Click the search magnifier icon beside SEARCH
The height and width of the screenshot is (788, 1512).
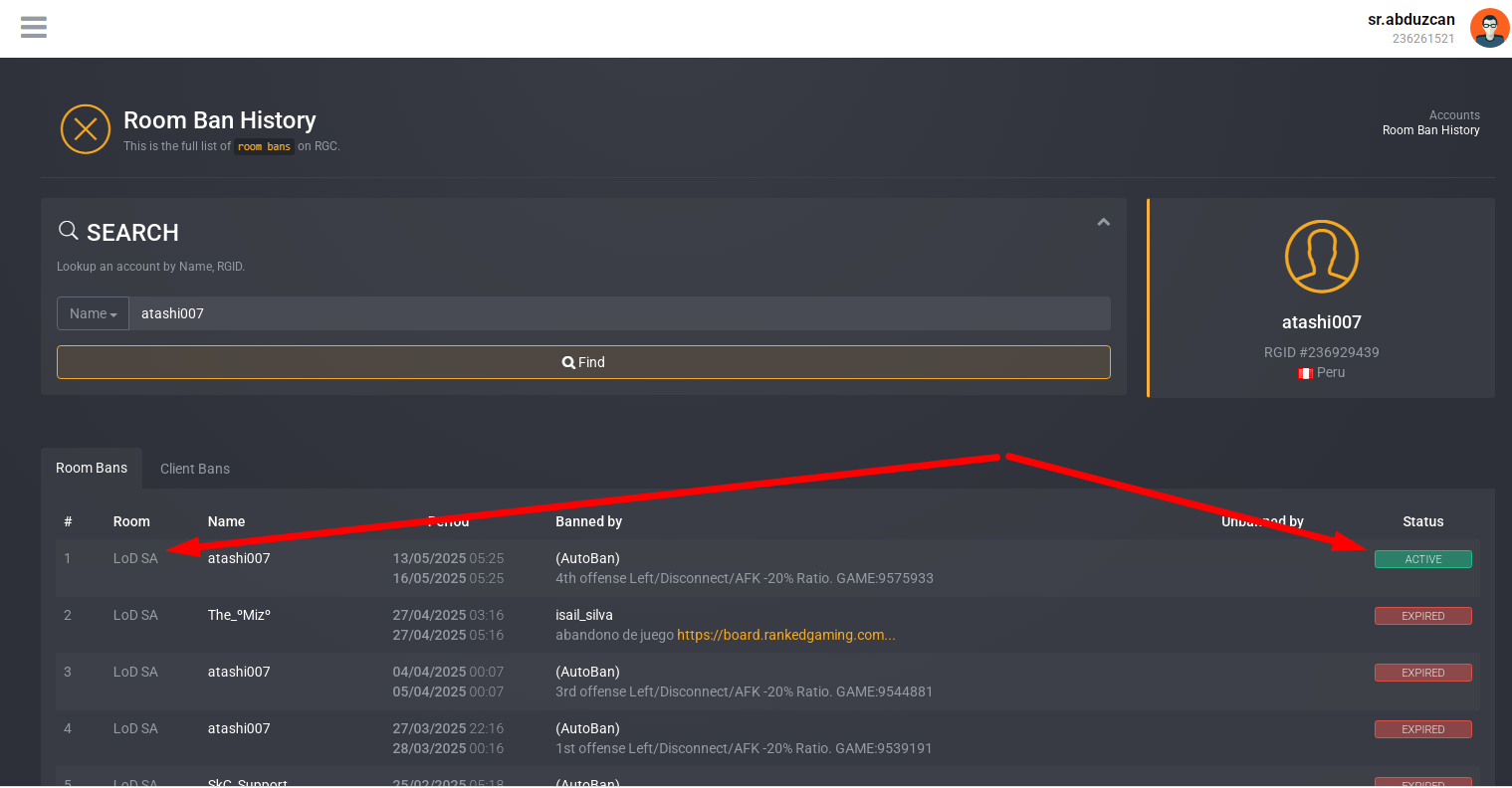point(68,231)
